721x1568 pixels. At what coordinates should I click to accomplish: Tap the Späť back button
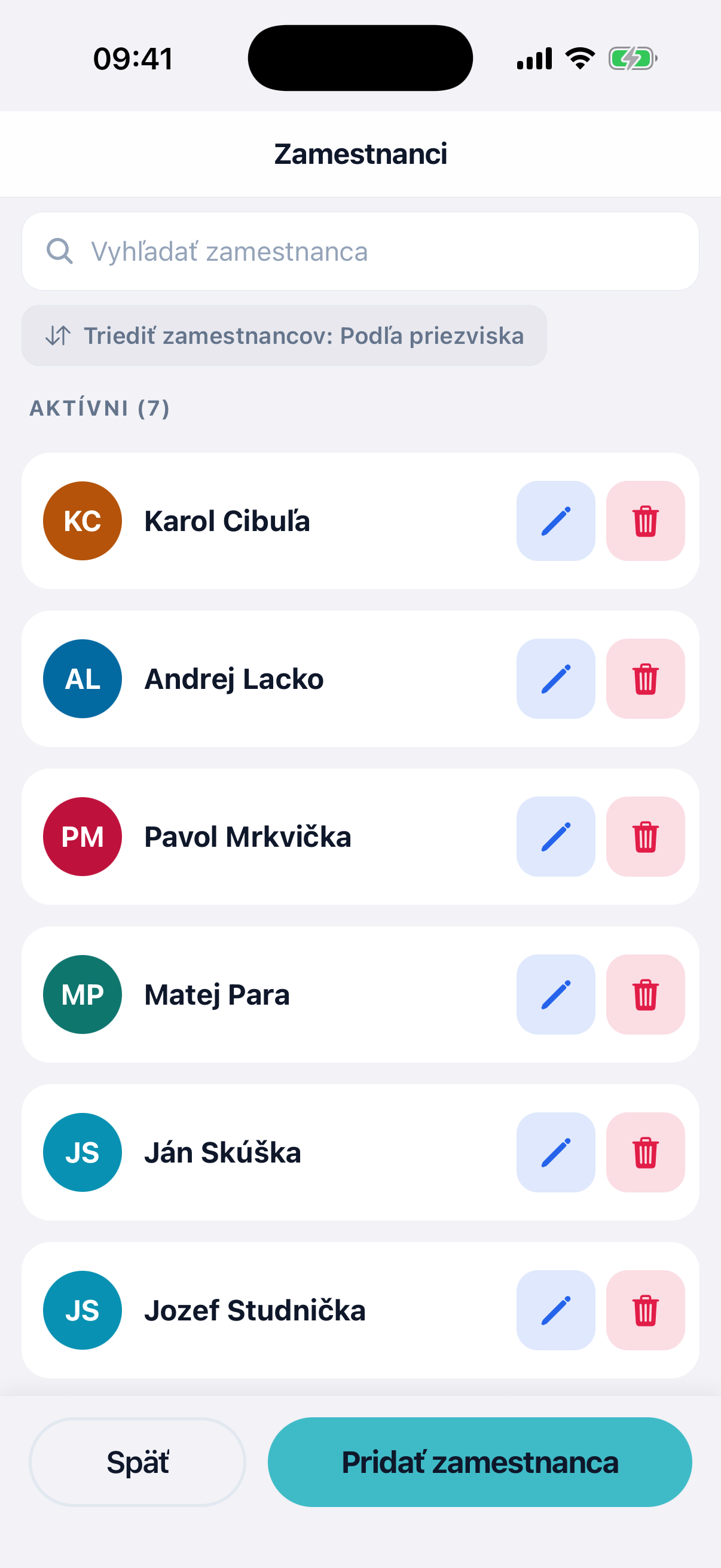coord(138,1462)
